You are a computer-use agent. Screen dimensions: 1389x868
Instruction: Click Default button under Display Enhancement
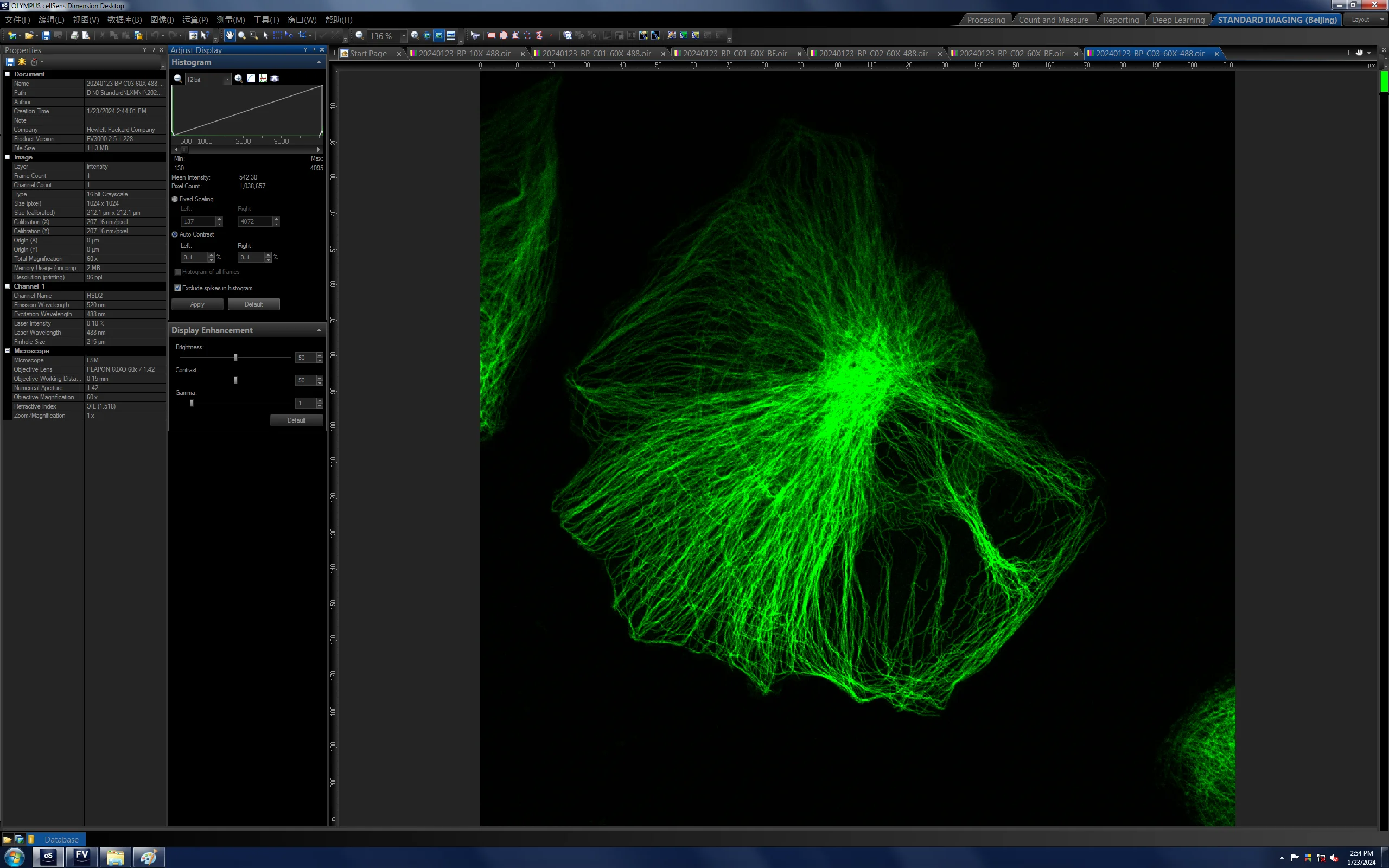click(296, 420)
